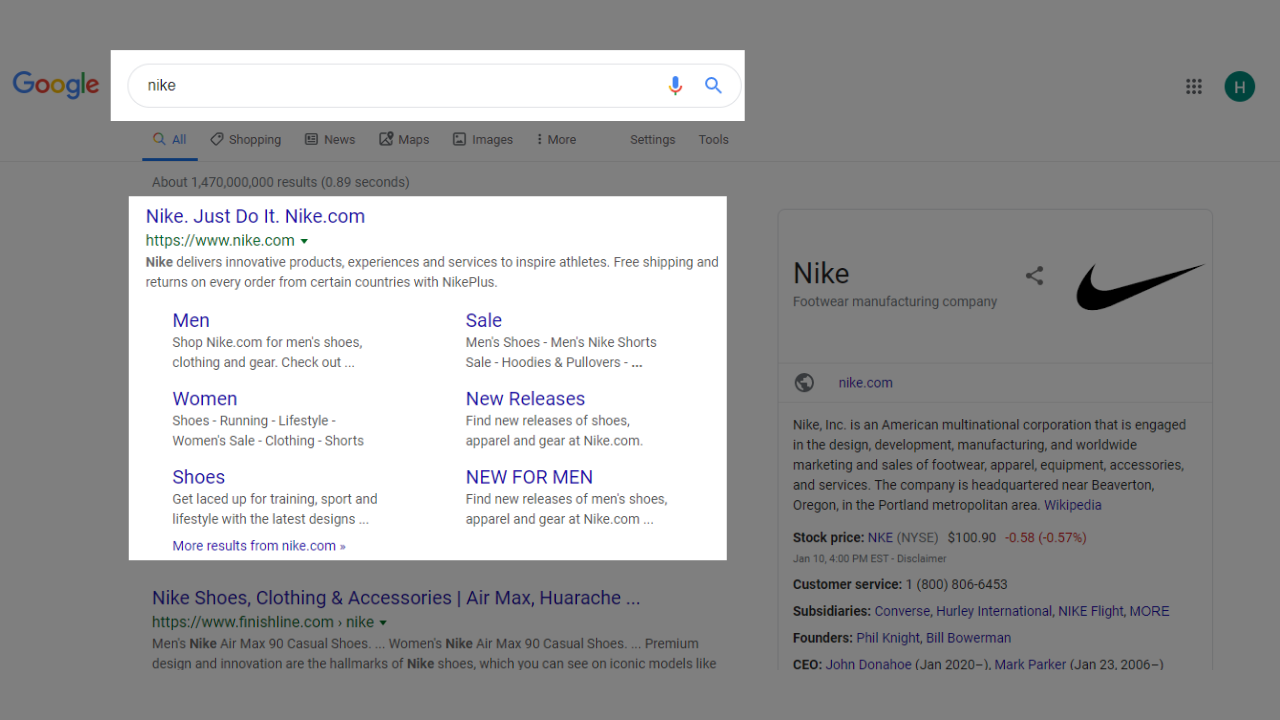The height and width of the screenshot is (720, 1280).
Task: Click the share icon in Nike panel
Action: (x=1035, y=275)
